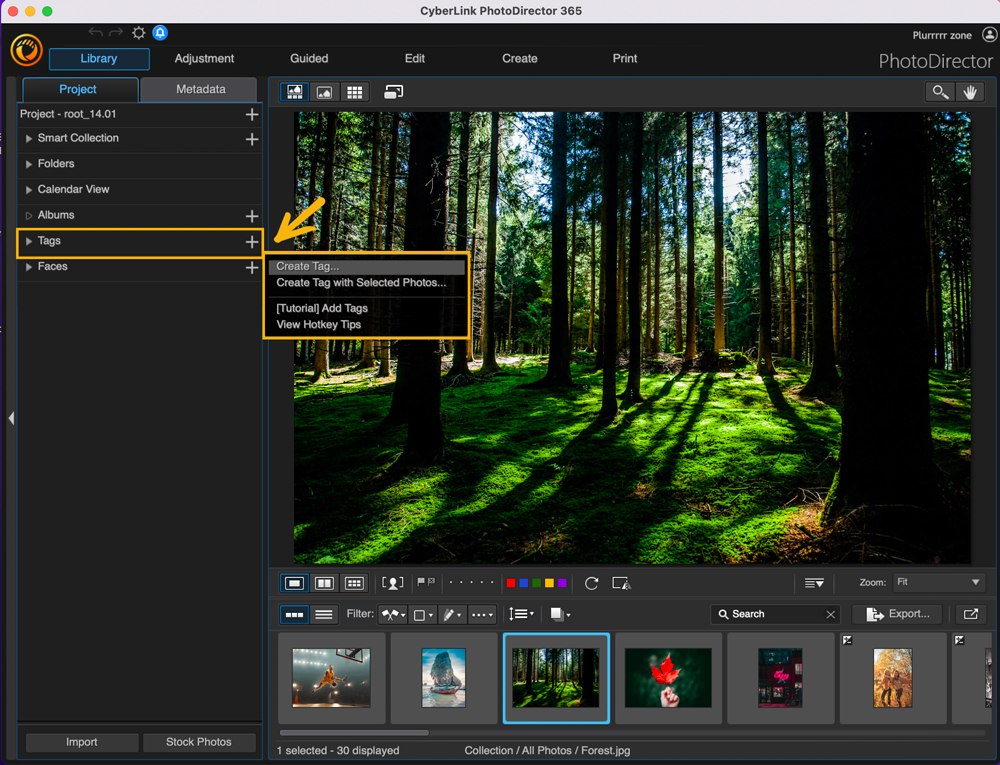Open the face tagging tool

392,583
